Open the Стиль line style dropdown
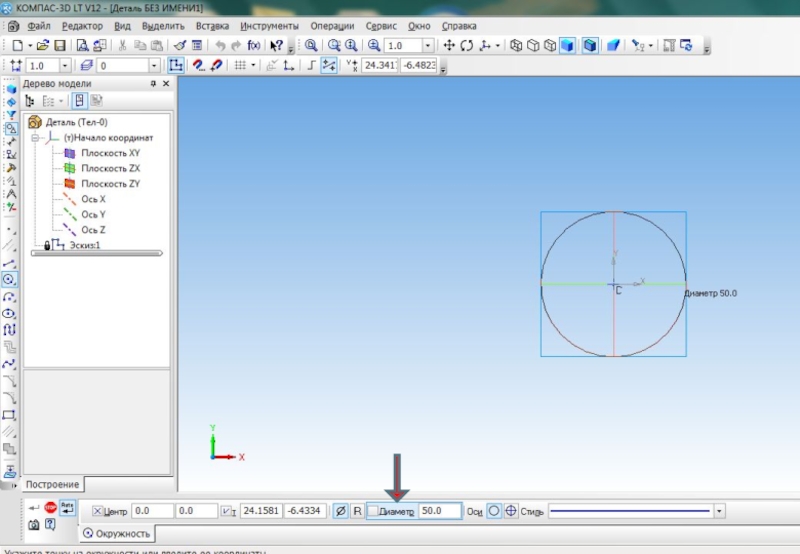 (719, 511)
